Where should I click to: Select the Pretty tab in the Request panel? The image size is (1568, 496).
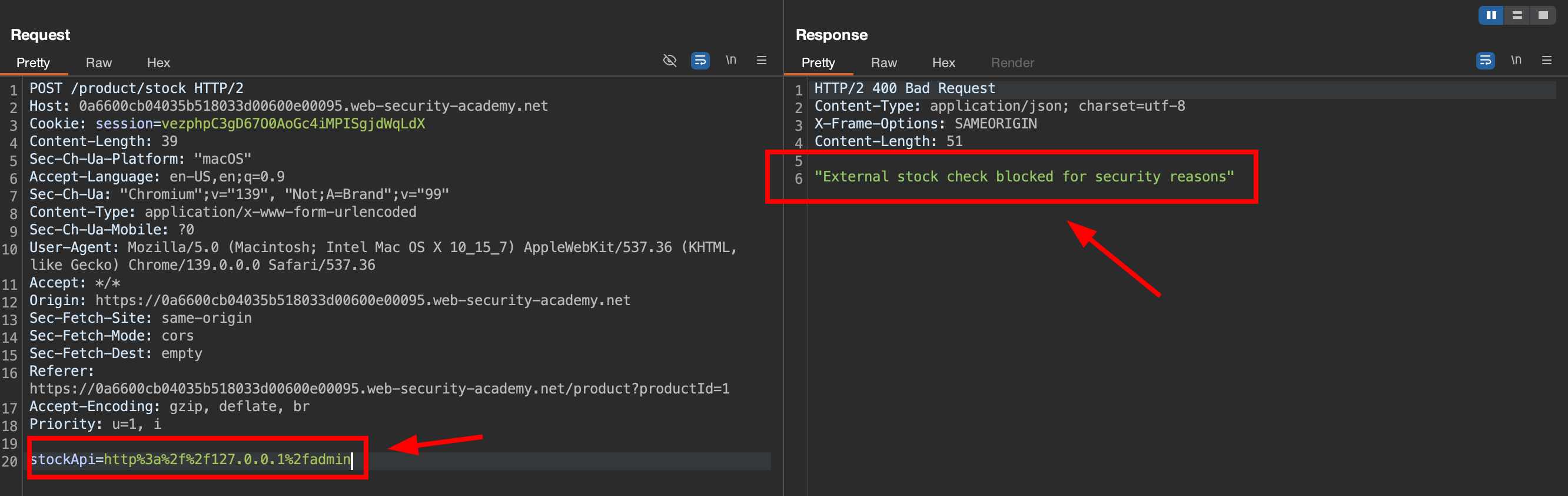point(33,63)
